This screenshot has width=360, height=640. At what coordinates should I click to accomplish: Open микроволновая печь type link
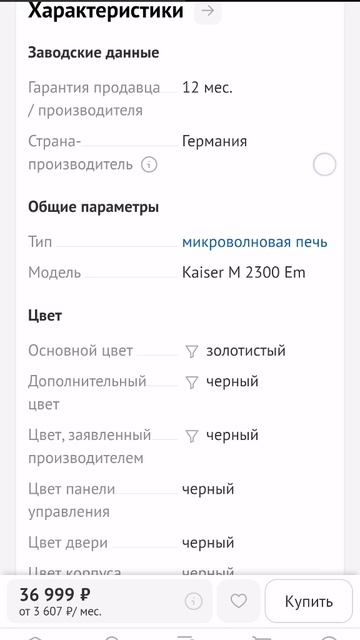pos(255,242)
